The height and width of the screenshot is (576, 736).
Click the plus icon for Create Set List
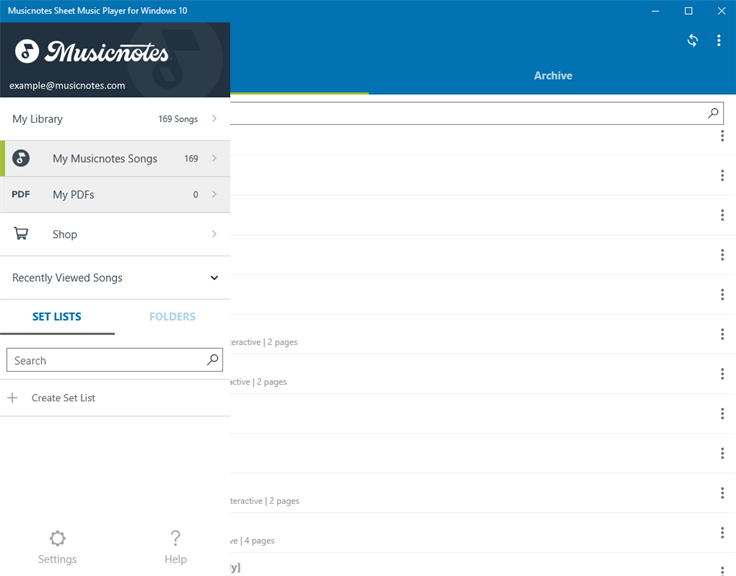click(x=13, y=398)
